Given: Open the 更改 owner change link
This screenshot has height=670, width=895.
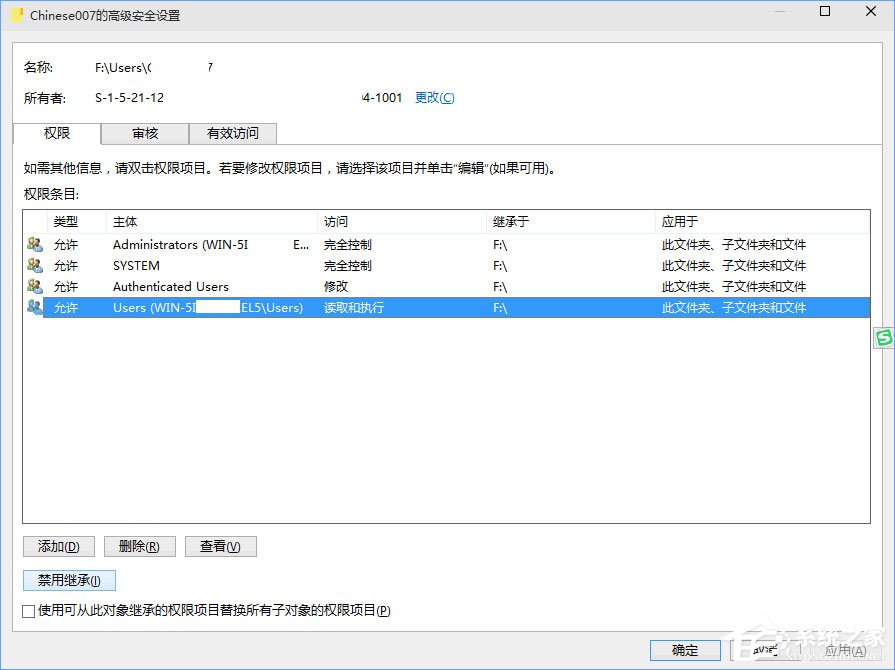Looking at the screenshot, I should pos(434,97).
